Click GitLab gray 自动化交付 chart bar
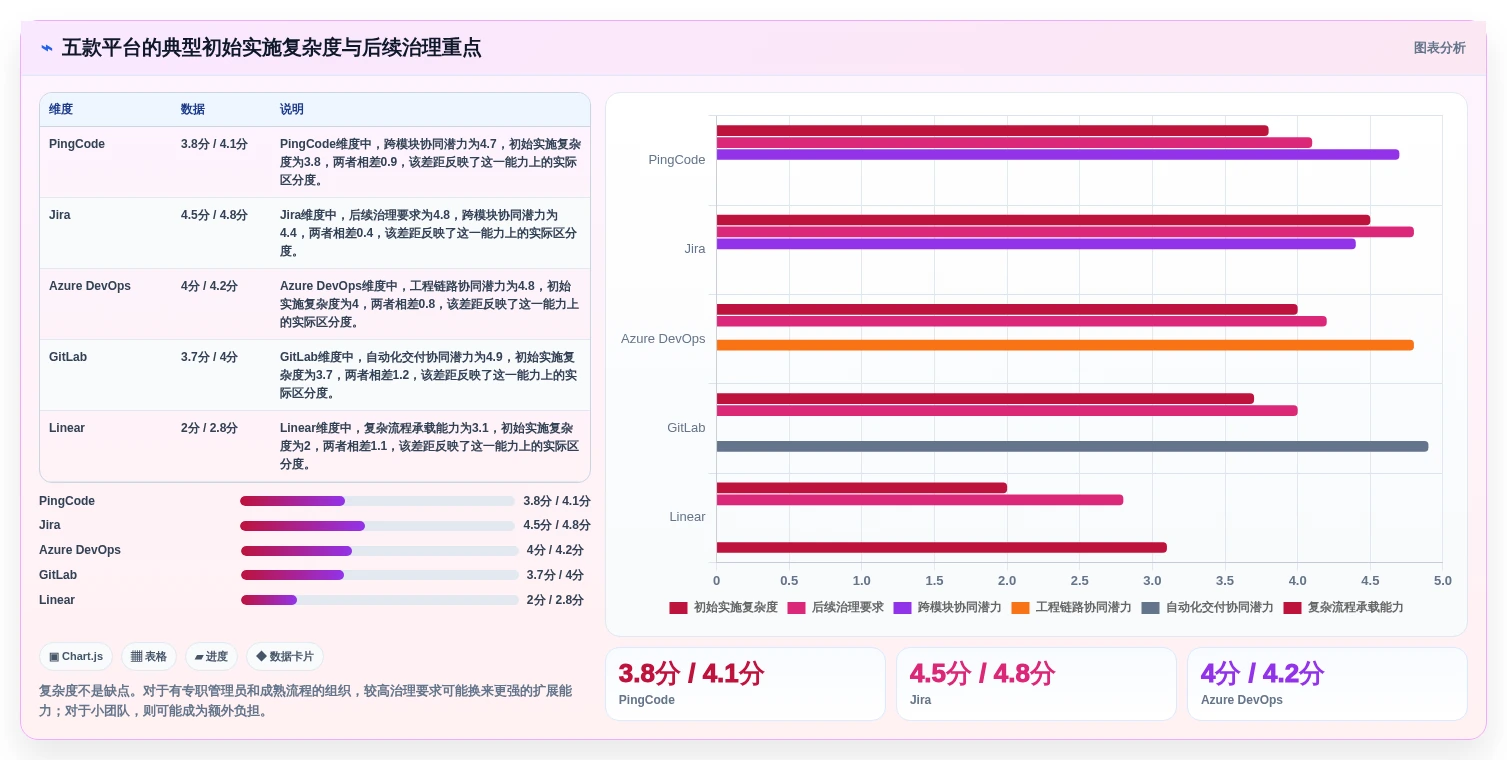 [1072, 447]
